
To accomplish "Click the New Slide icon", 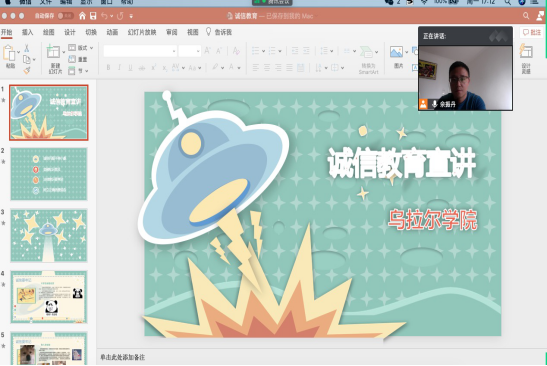I will click(x=53, y=52).
